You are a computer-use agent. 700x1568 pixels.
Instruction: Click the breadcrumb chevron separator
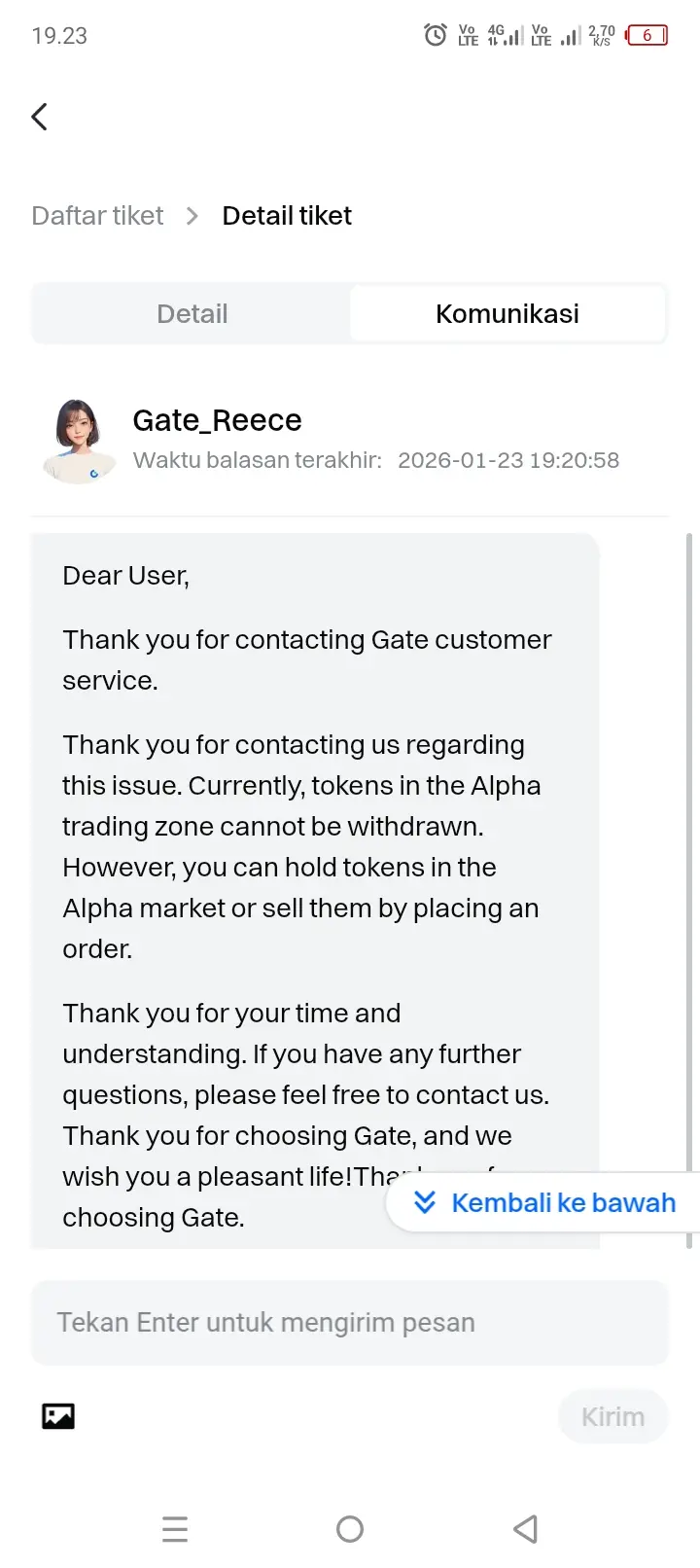click(x=192, y=216)
